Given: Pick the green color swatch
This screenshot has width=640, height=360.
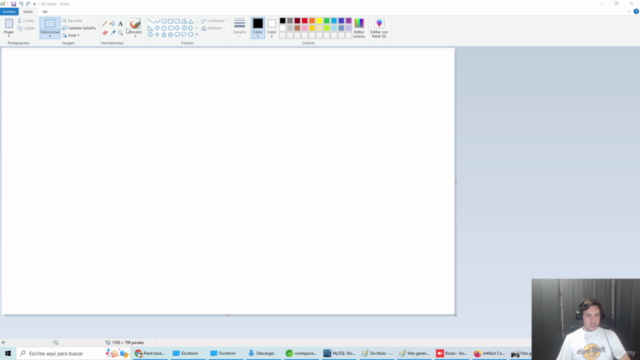Looking at the screenshot, I should [327, 21].
